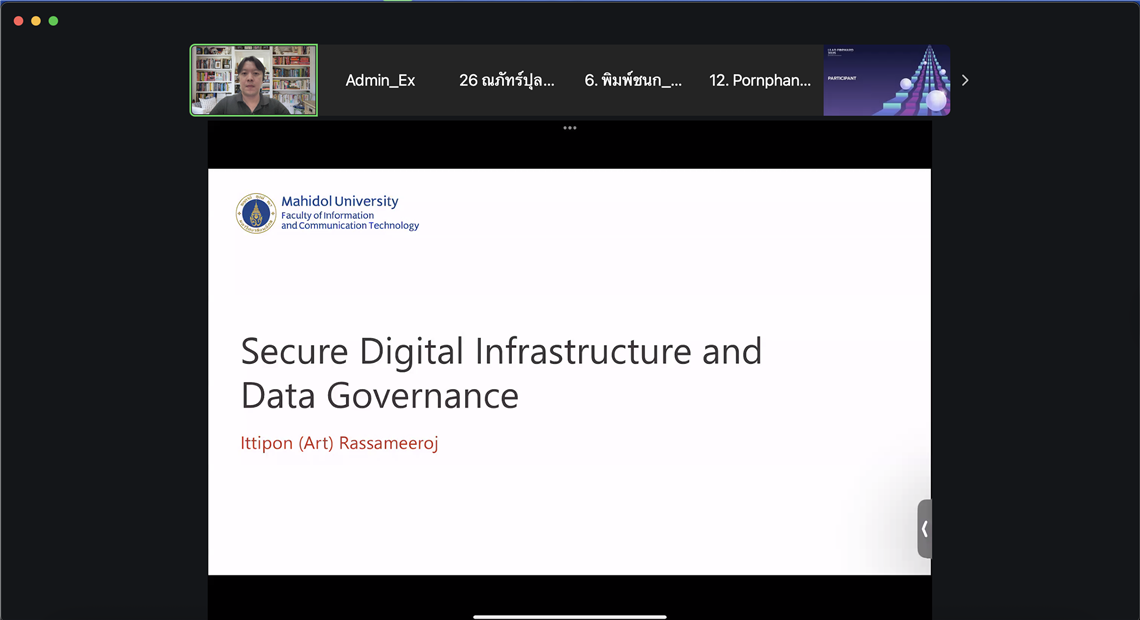Click the right chevron to show more participants
This screenshot has width=1140, height=620.
tap(965, 80)
